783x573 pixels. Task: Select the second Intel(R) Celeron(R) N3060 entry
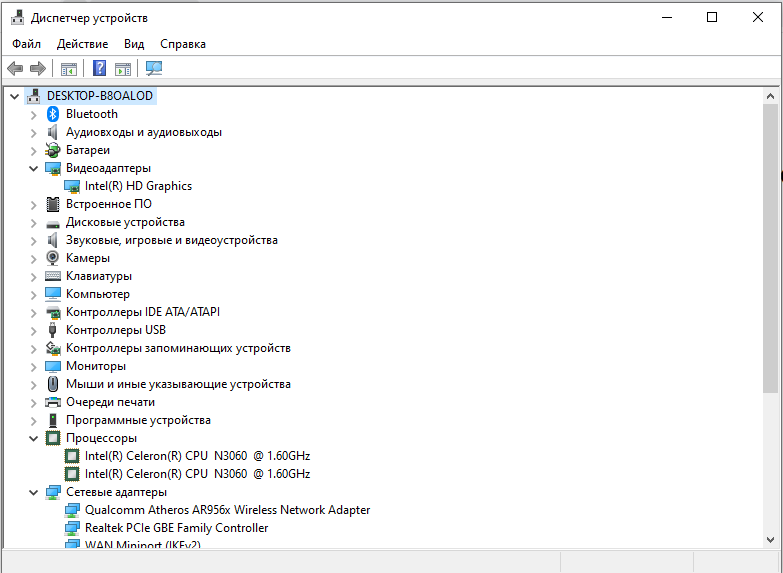pyautogui.click(x=197, y=474)
